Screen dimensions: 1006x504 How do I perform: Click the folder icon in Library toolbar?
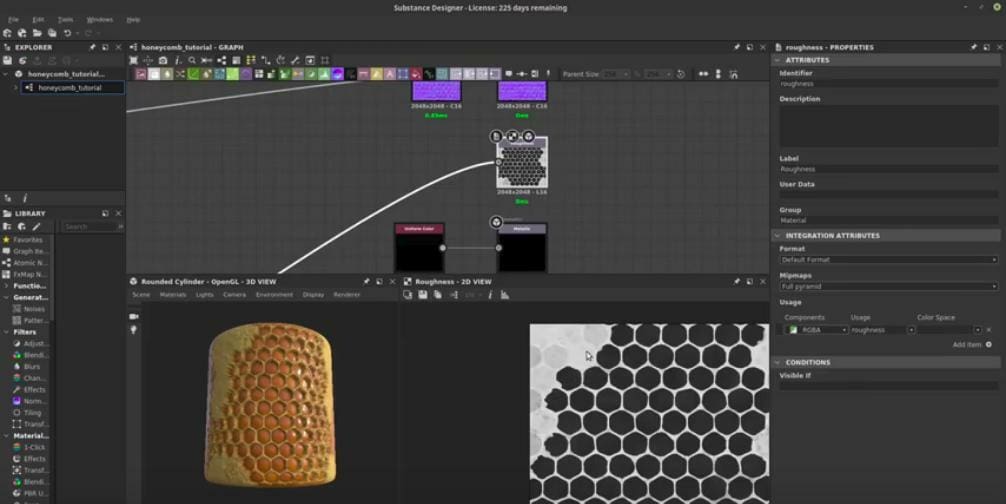tap(8, 226)
